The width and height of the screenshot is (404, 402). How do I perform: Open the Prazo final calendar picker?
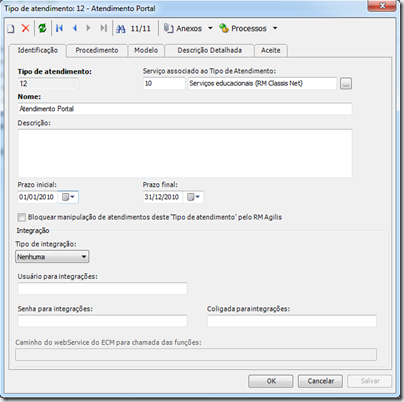(x=193, y=197)
